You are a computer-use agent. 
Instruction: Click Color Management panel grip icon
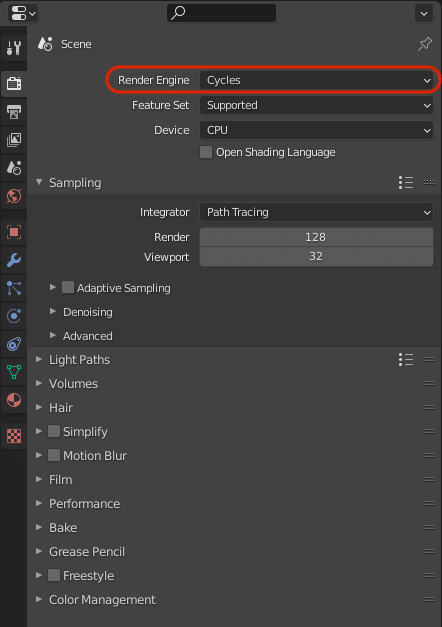[429, 599]
